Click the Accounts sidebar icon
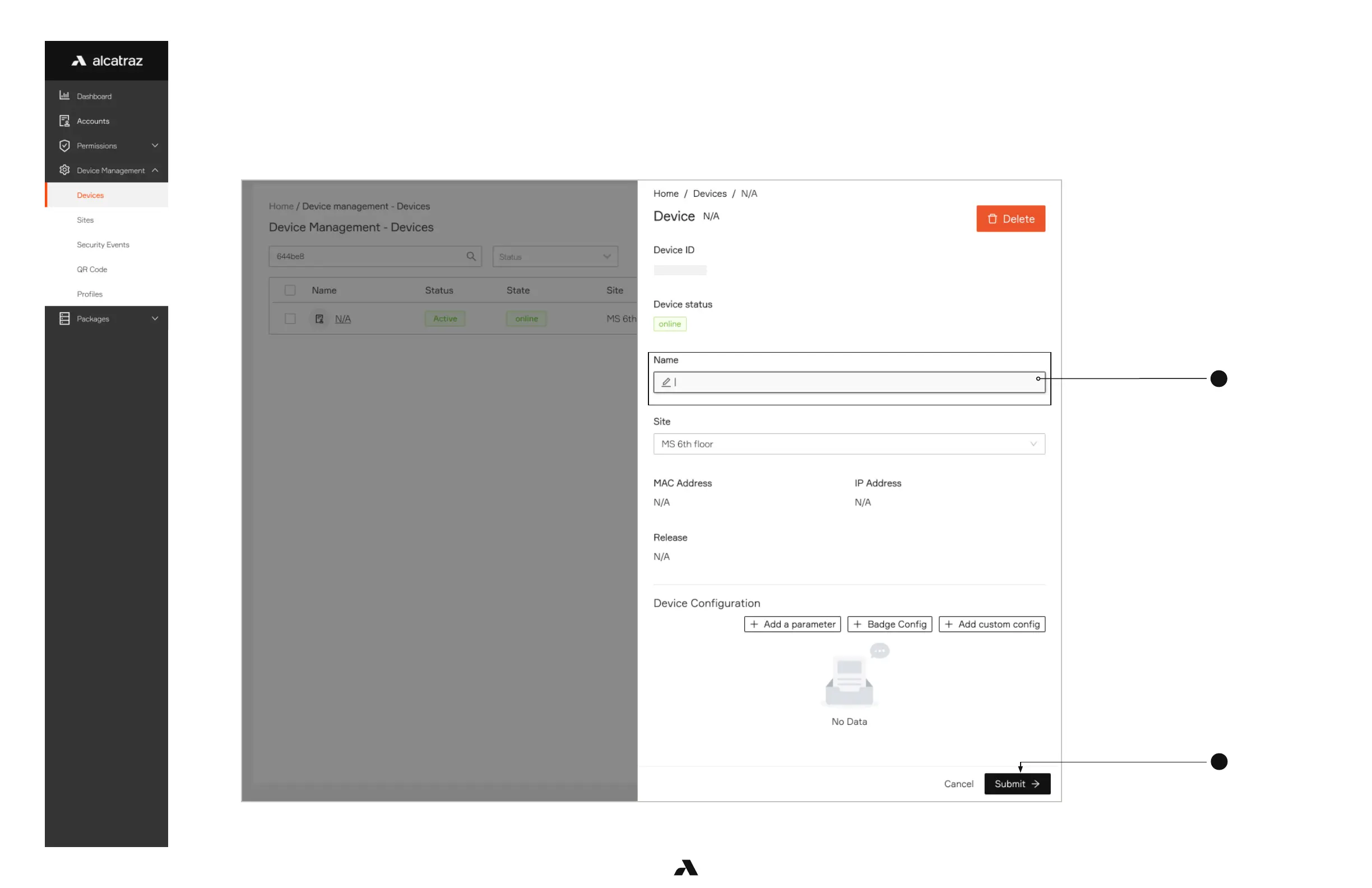This screenshot has width=1372, height=888. [x=64, y=121]
